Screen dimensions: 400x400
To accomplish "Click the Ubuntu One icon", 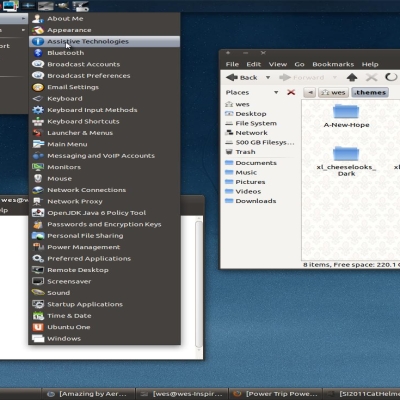I will [x=38, y=327].
